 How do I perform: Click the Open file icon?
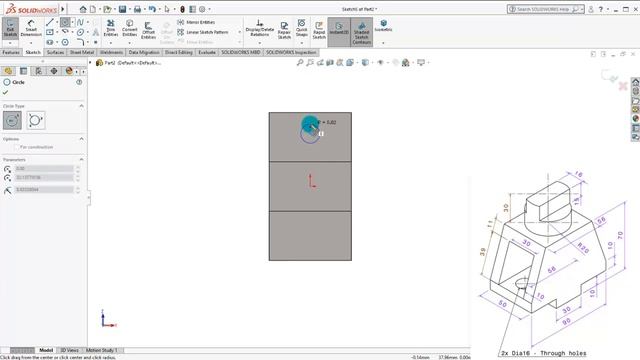107,9
